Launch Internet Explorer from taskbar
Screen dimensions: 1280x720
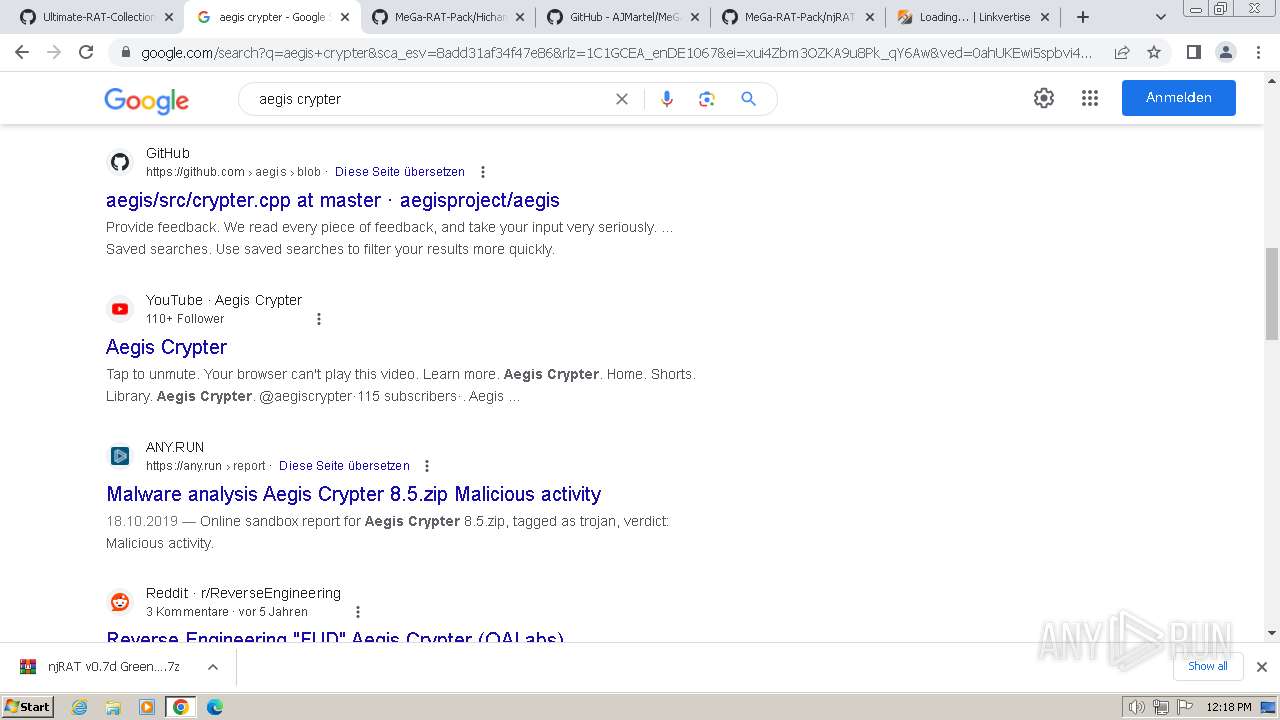click(x=80, y=707)
